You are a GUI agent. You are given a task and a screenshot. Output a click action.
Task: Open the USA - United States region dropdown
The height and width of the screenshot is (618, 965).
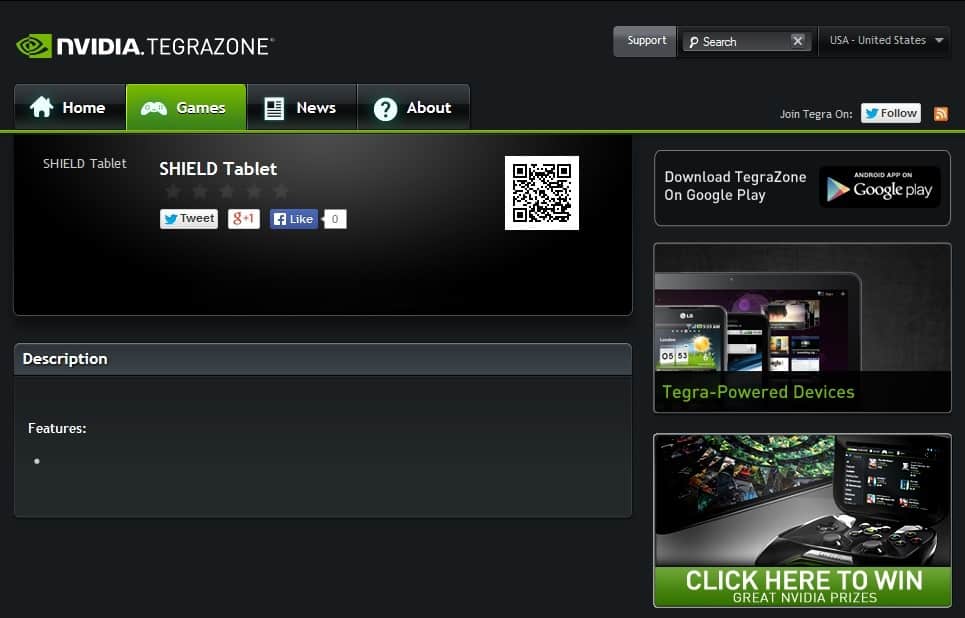[x=886, y=41]
